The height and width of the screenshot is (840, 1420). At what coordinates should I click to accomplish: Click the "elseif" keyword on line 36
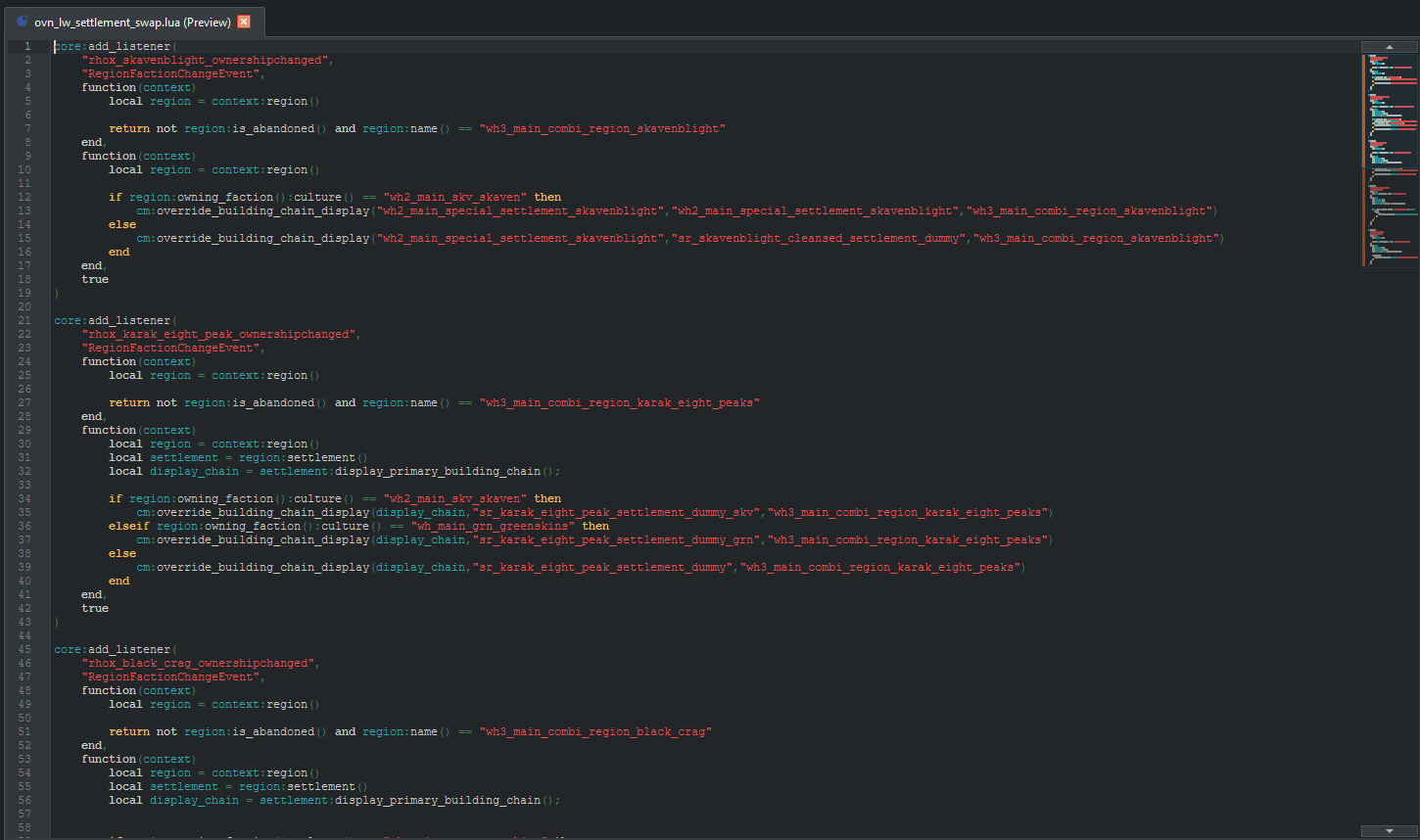tap(129, 526)
